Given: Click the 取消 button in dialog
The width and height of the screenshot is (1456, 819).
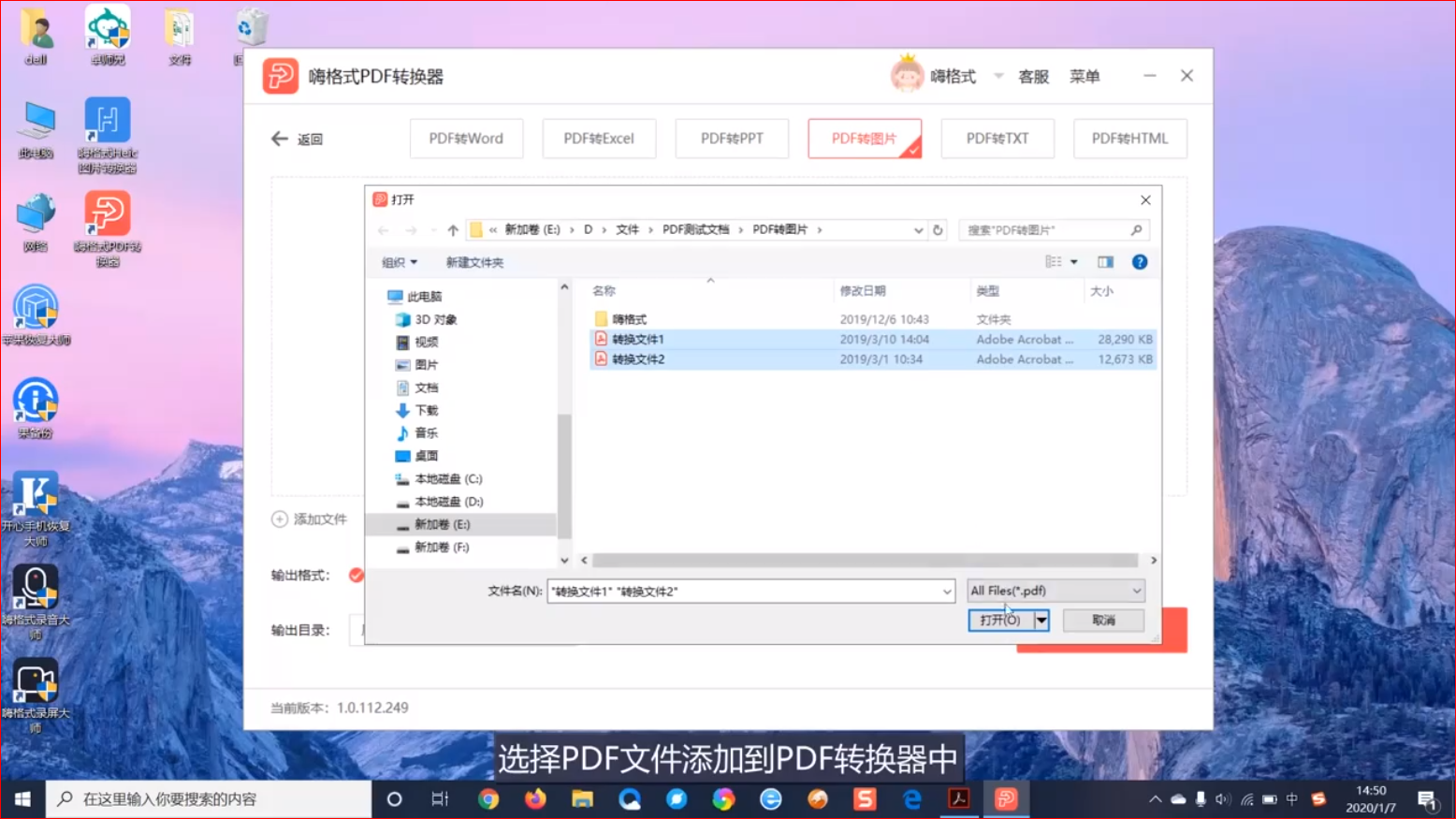Looking at the screenshot, I should tap(1103, 620).
